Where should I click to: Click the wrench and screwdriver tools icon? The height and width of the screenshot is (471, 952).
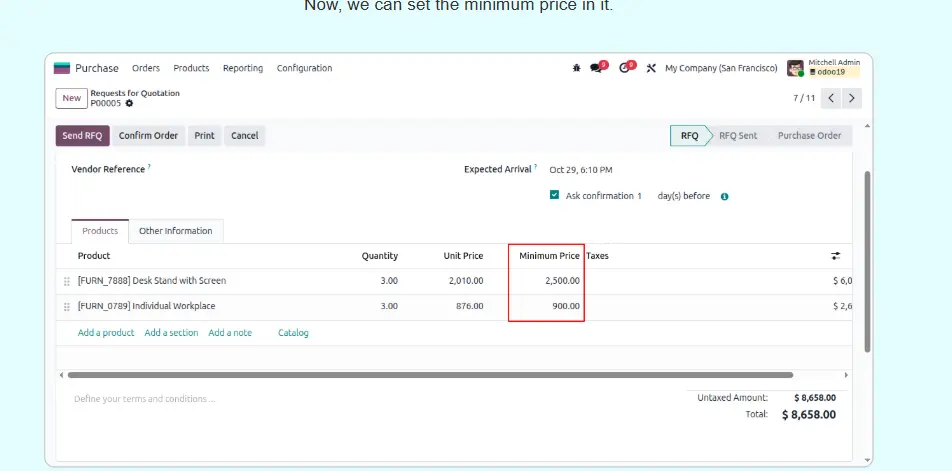point(651,68)
